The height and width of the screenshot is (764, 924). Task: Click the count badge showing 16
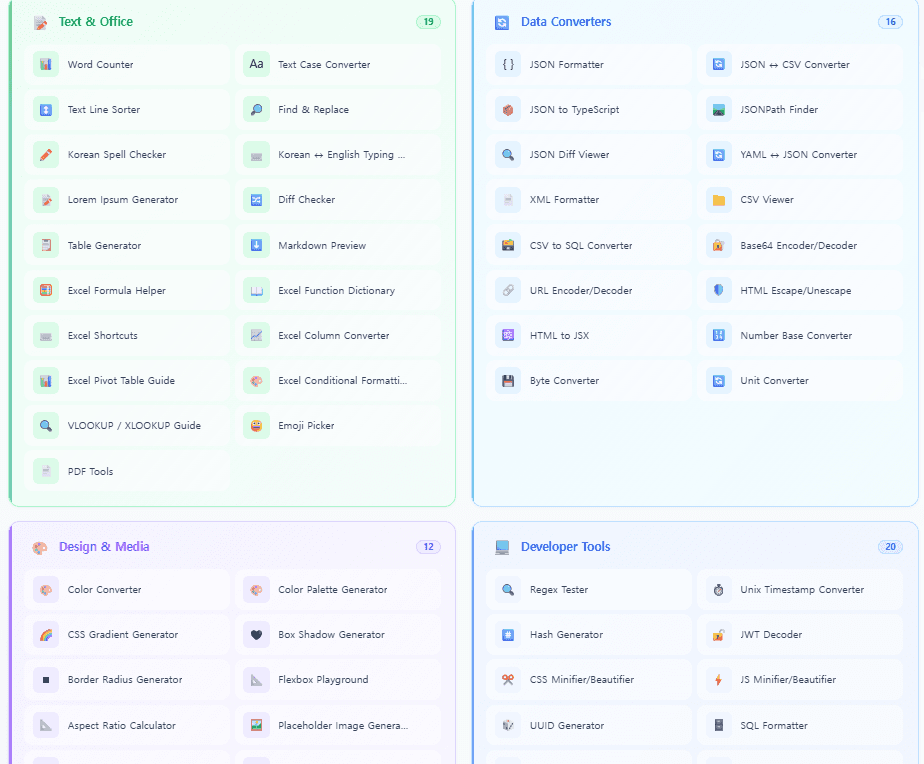[x=890, y=21]
